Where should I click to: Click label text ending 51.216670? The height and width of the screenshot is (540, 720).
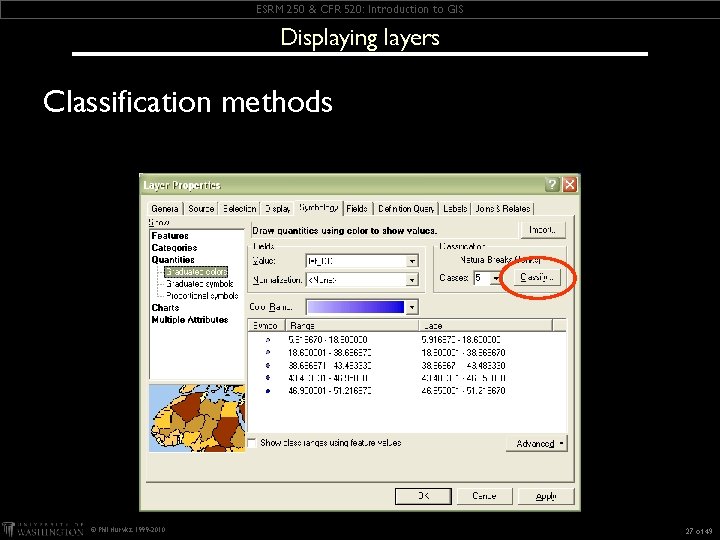tap(463, 391)
